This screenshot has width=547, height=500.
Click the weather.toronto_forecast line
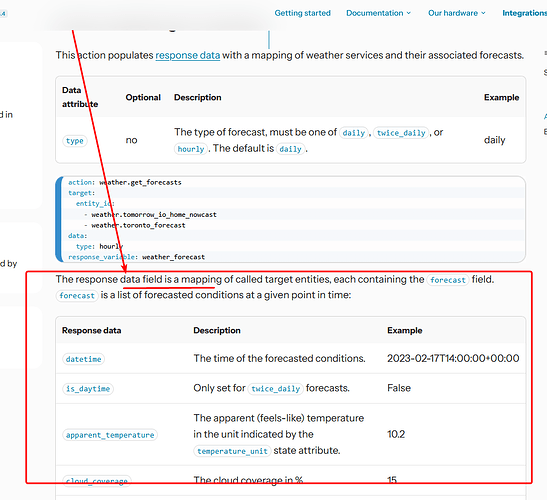click(x=135, y=225)
